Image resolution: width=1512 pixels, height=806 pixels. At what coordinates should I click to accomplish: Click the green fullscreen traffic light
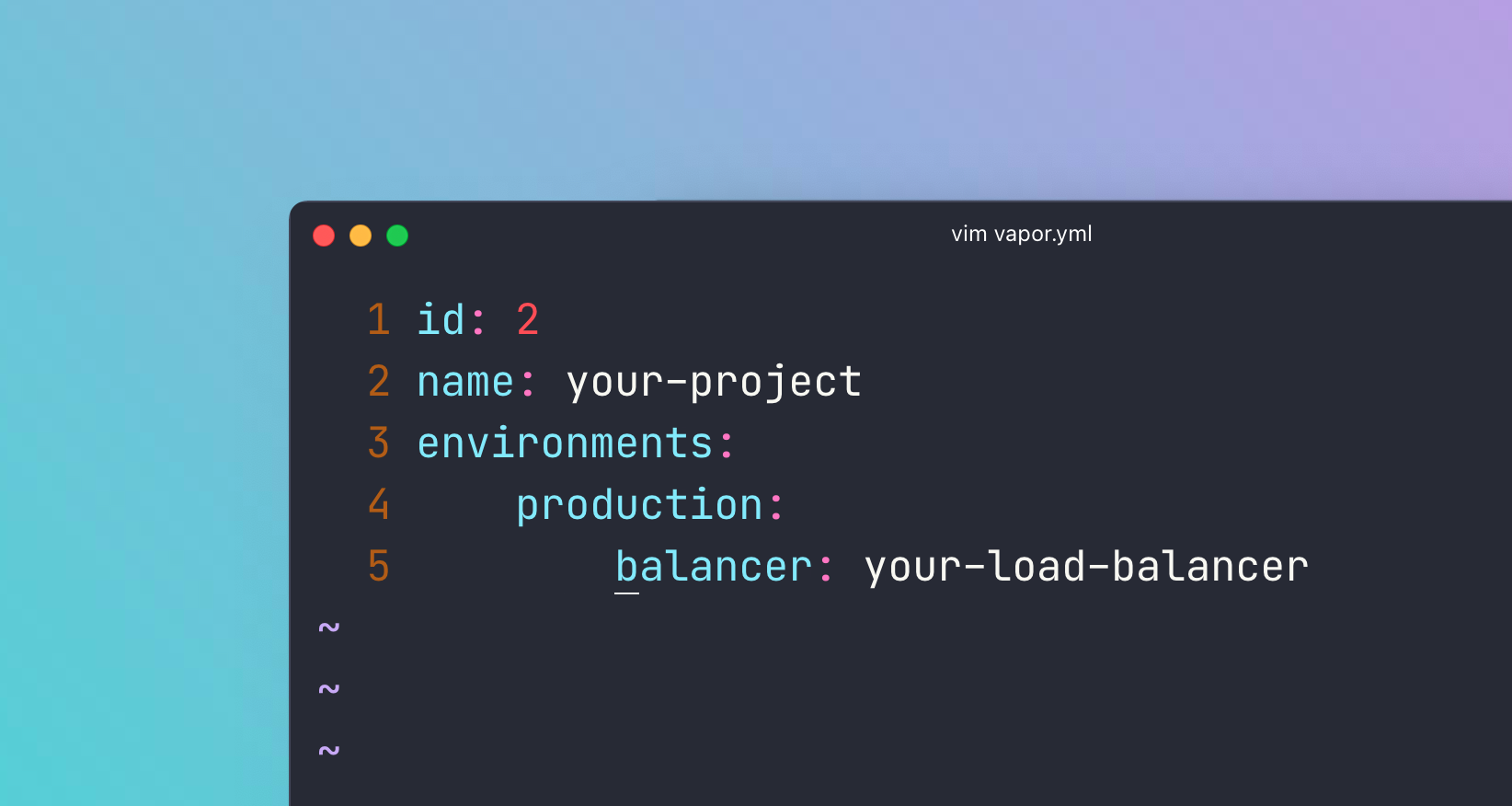pos(397,236)
